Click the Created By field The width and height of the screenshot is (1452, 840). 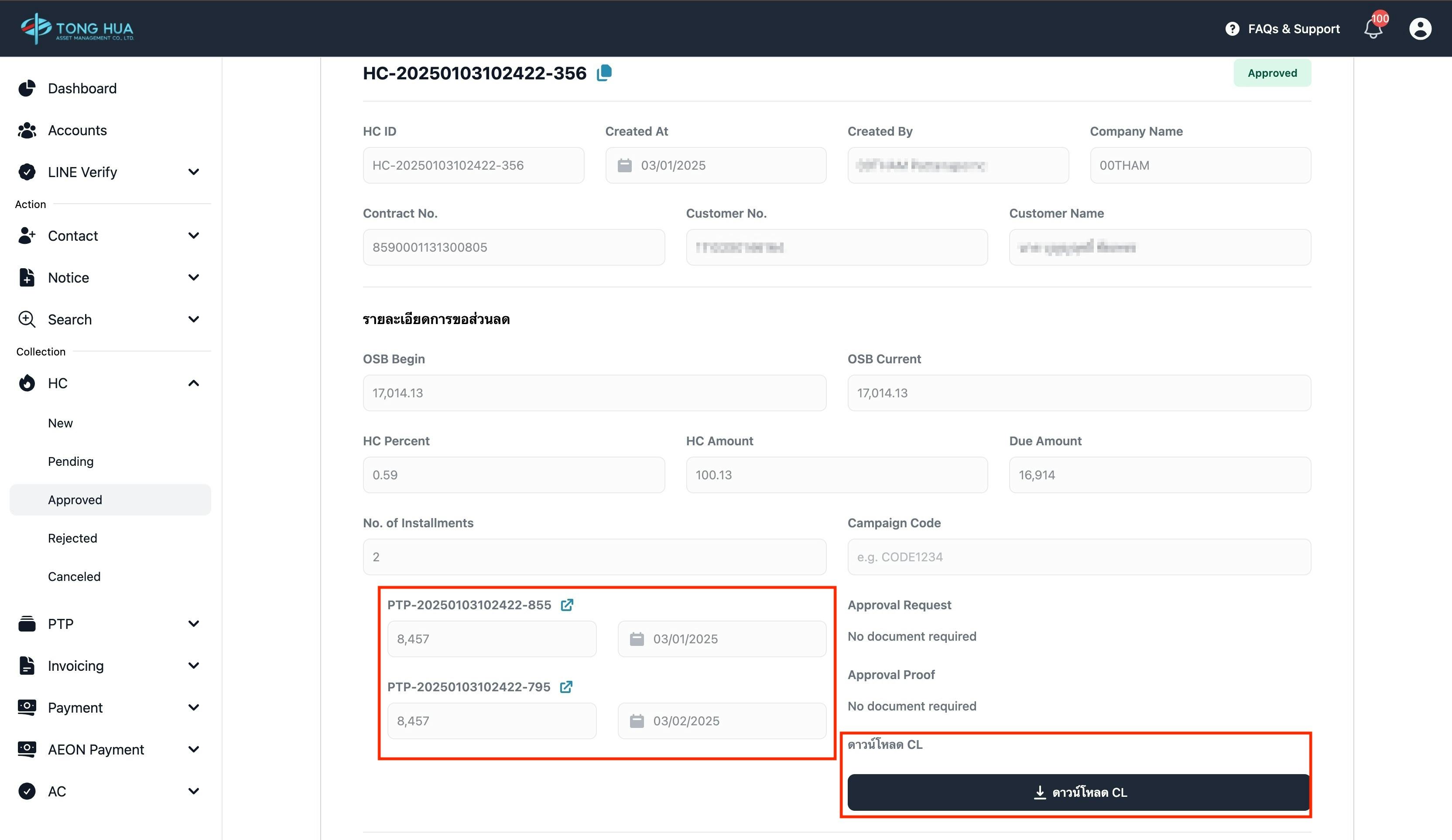(x=958, y=165)
